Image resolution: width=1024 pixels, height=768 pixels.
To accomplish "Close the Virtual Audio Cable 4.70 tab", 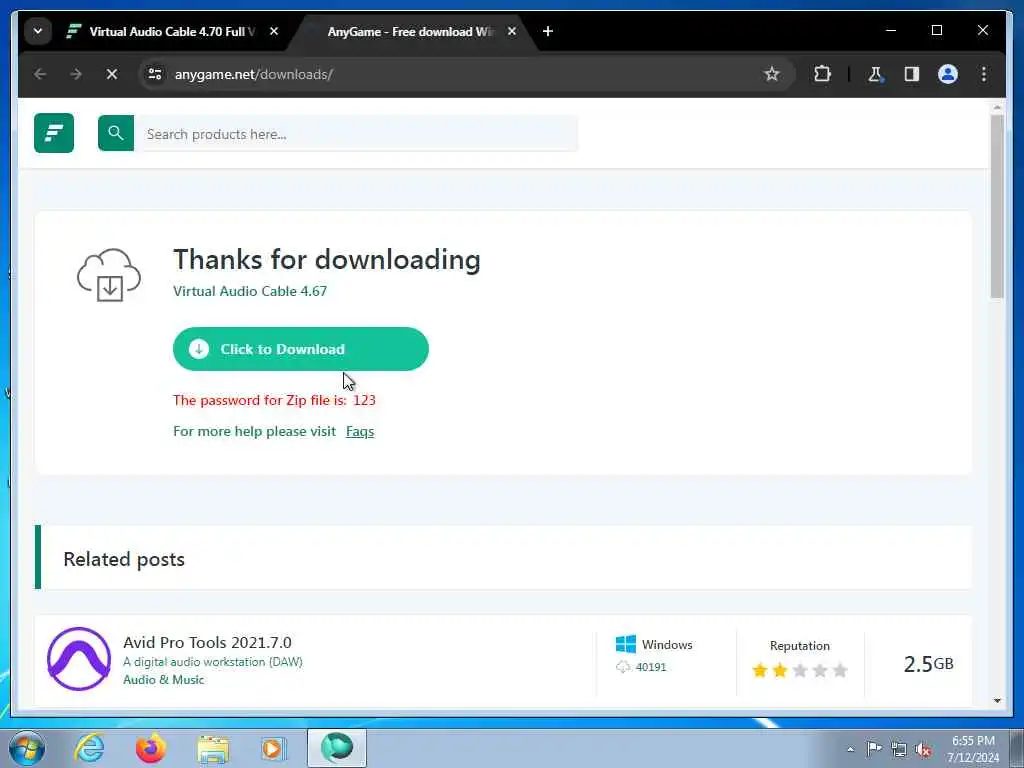I will point(274,31).
